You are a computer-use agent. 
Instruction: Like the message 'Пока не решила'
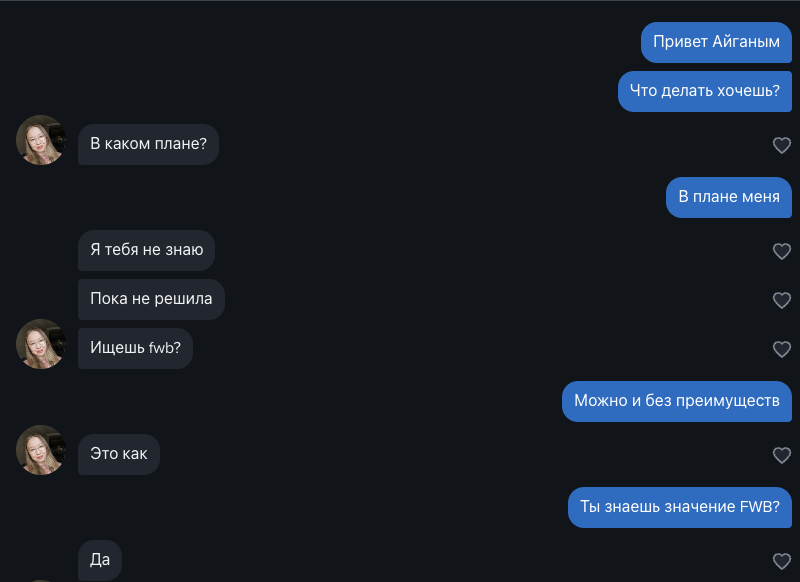pyautogui.click(x=782, y=300)
